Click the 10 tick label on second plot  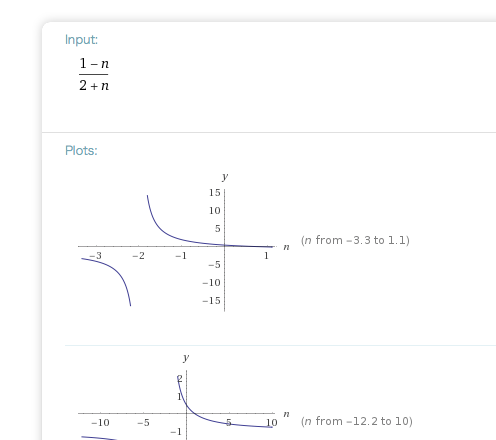(272, 423)
